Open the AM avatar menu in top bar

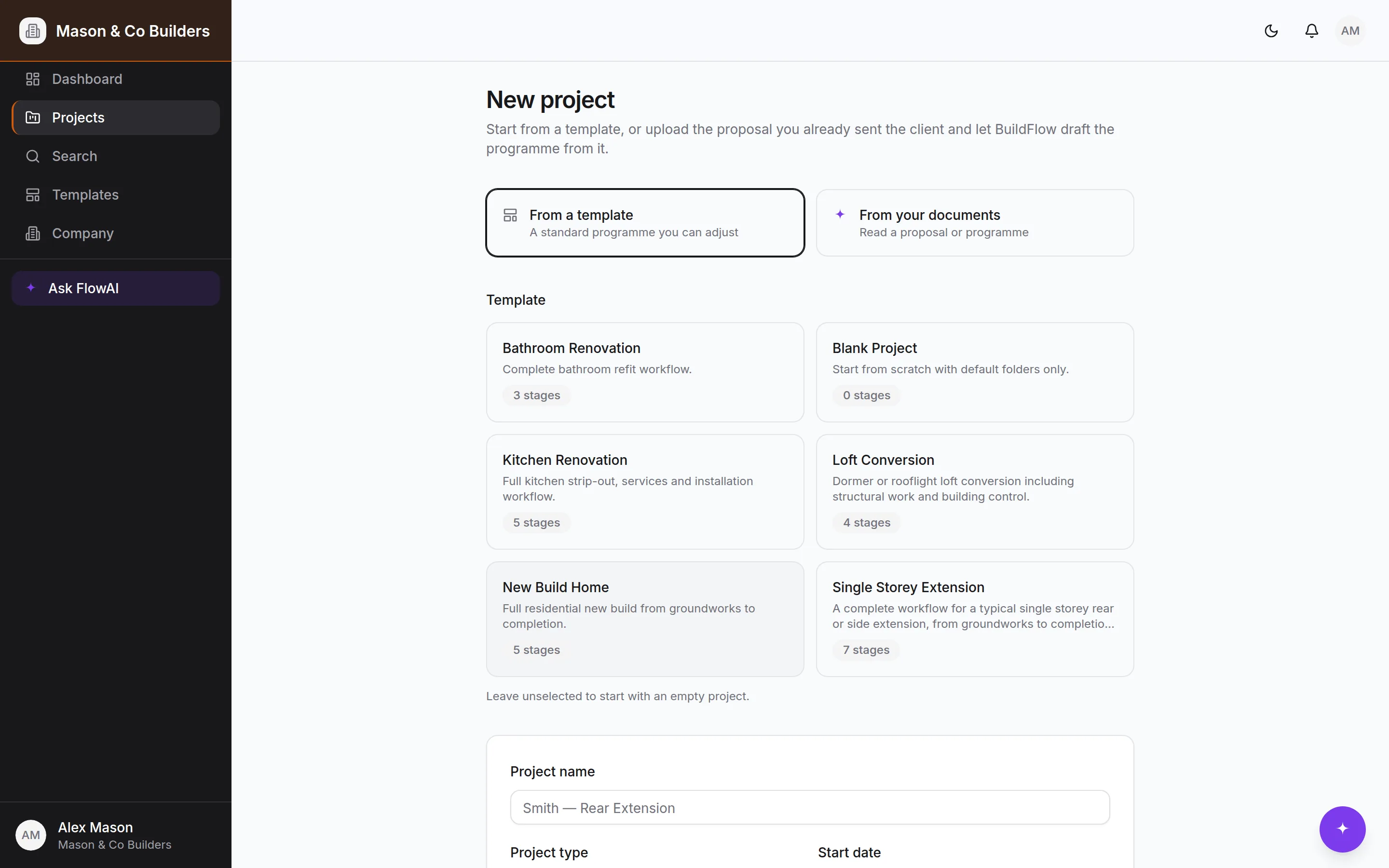(1350, 31)
